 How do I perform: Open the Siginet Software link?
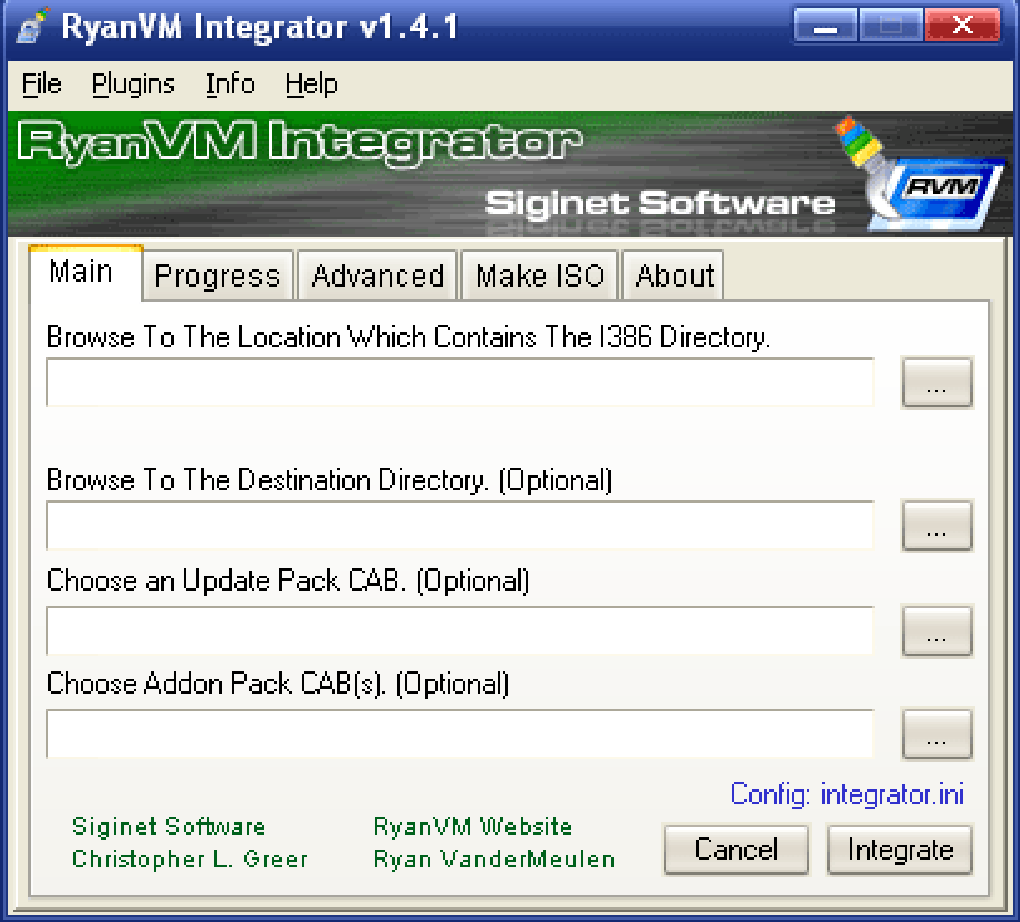167,827
